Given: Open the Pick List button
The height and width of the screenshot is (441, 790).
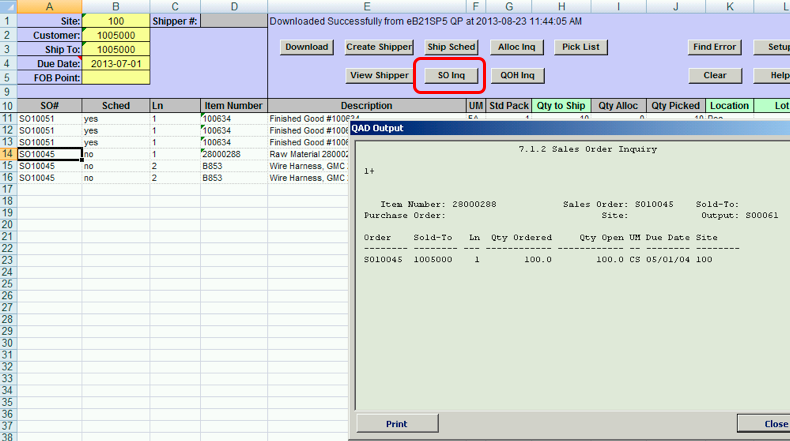Looking at the screenshot, I should 580,47.
